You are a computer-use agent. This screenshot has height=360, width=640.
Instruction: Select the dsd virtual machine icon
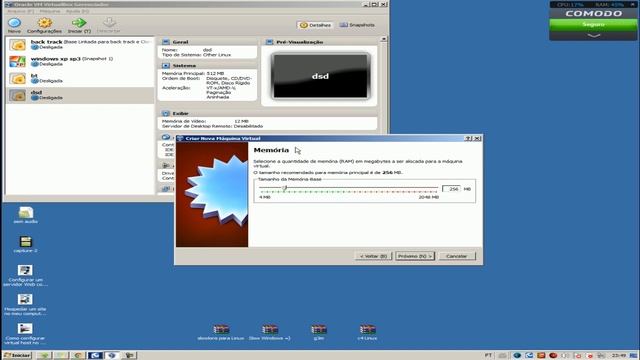(18, 95)
